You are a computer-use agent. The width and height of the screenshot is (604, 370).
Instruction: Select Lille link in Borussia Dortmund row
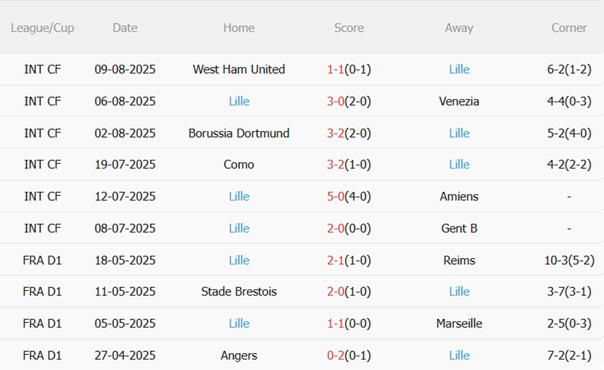pyautogui.click(x=459, y=133)
